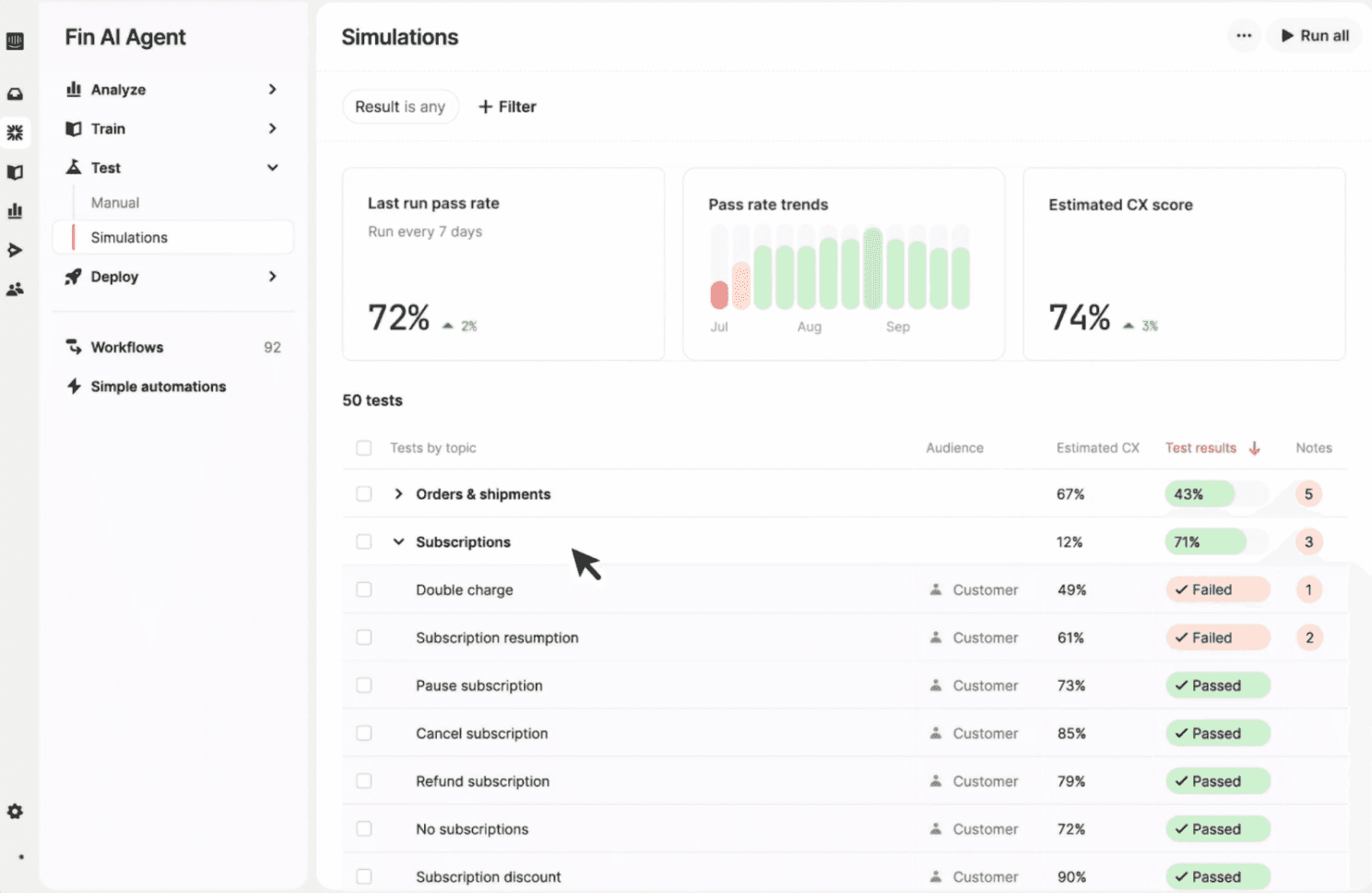This screenshot has width=1372, height=893.
Task: Collapse the Subscriptions topic group
Action: point(398,542)
